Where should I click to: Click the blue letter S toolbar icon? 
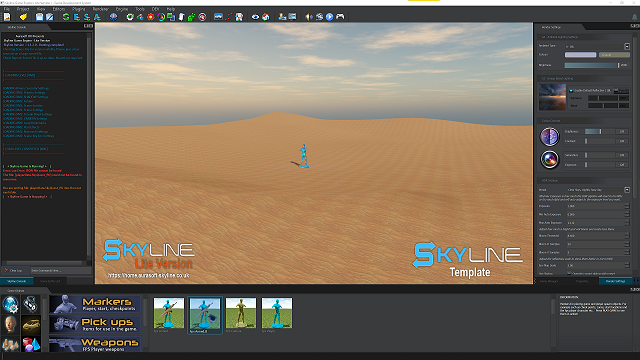[87, 17]
